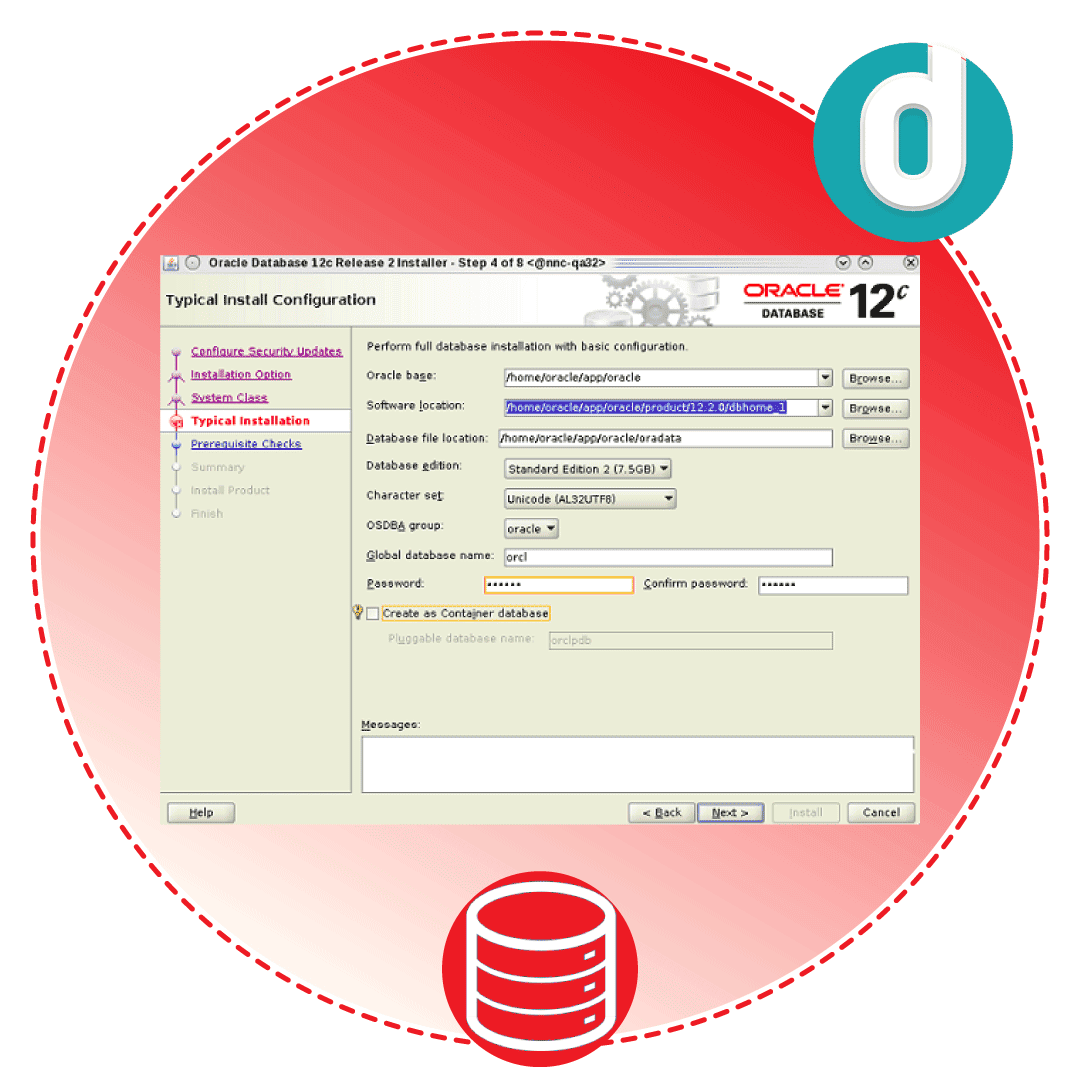
Task: Click the Next button
Action: [730, 813]
